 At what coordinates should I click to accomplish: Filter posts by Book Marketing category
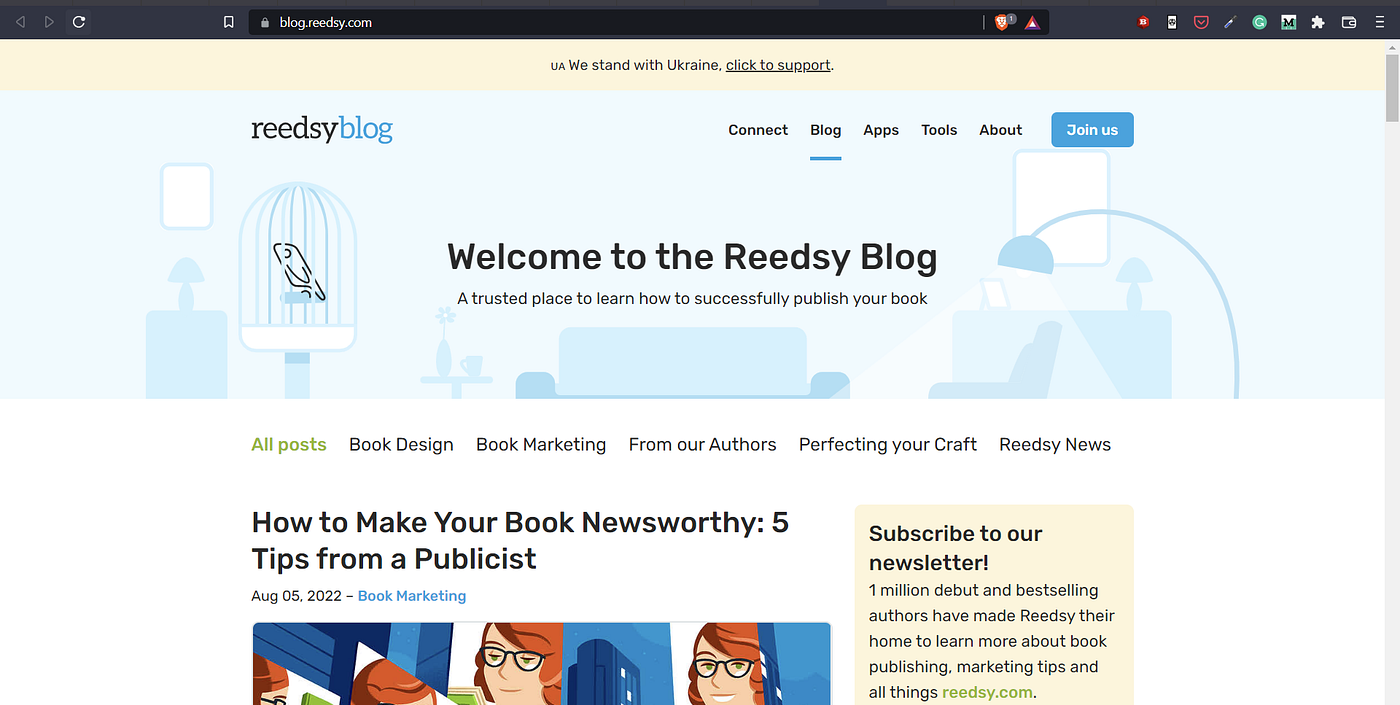click(540, 444)
